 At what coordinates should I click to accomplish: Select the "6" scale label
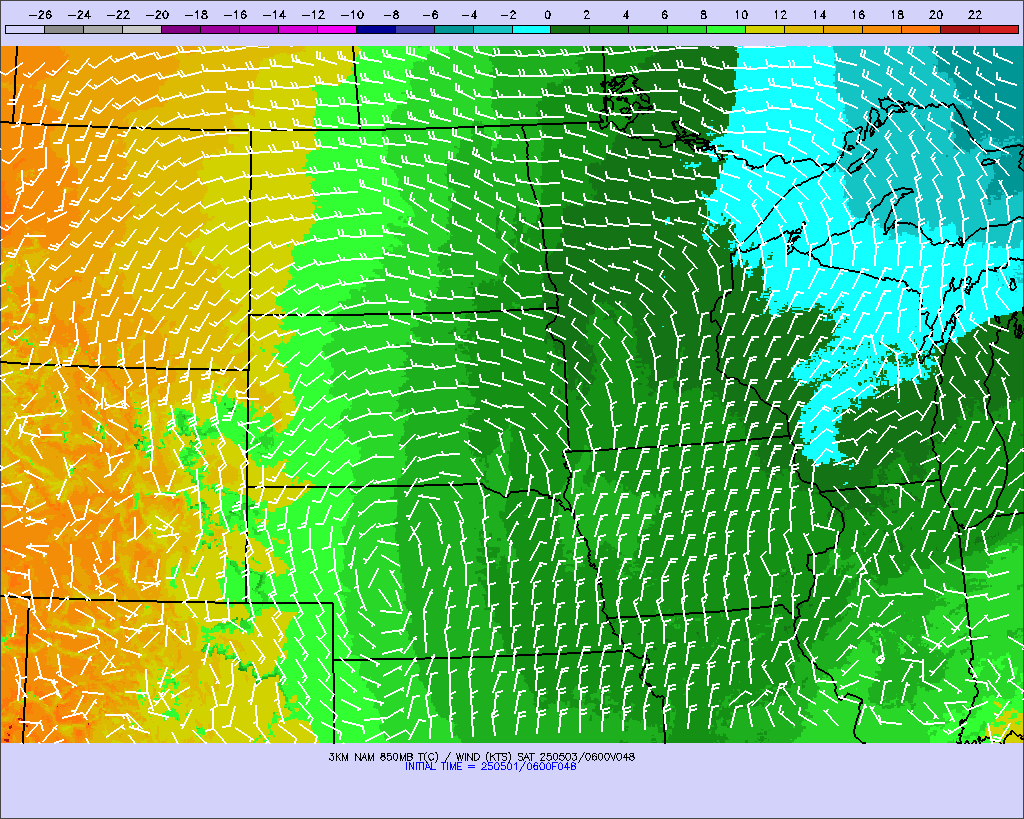point(664,14)
